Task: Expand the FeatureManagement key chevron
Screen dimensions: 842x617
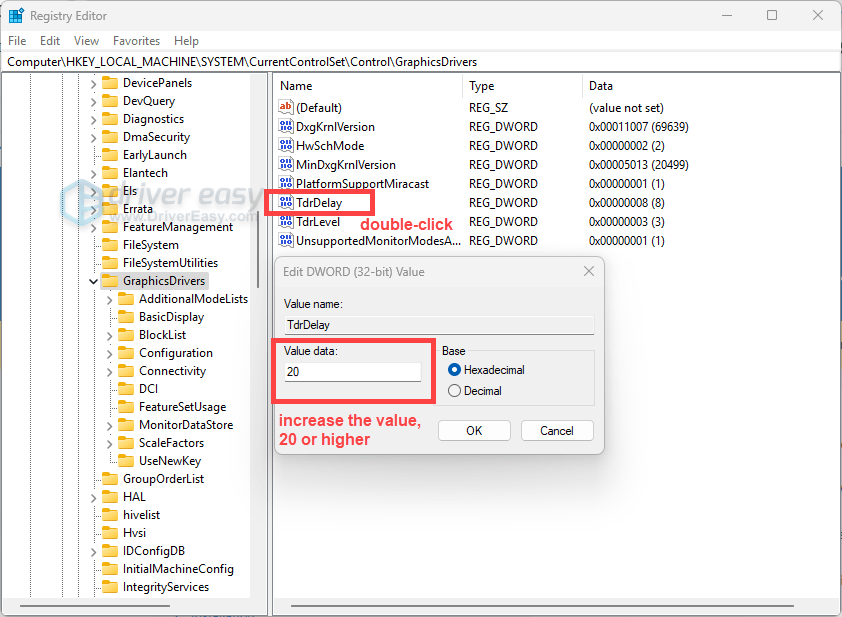Action: tap(94, 227)
